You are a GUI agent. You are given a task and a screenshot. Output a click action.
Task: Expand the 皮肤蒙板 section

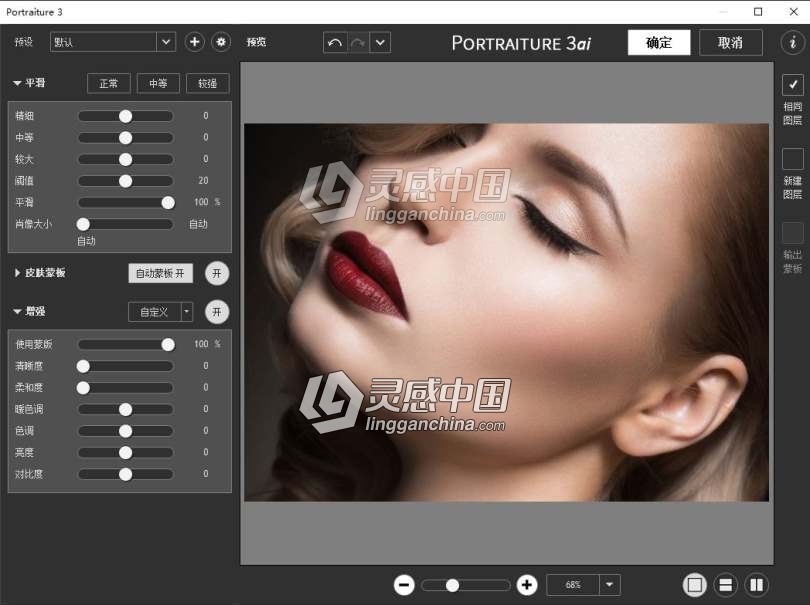point(17,273)
